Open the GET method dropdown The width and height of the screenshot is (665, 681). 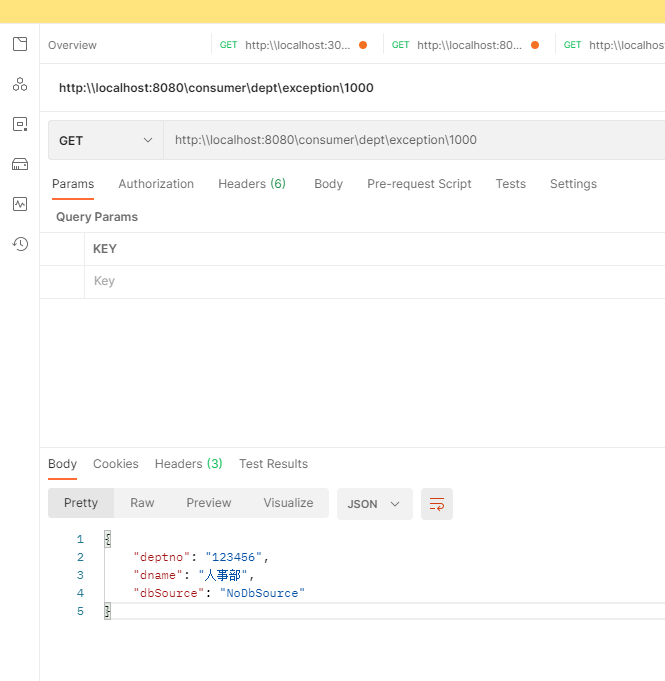tap(106, 140)
